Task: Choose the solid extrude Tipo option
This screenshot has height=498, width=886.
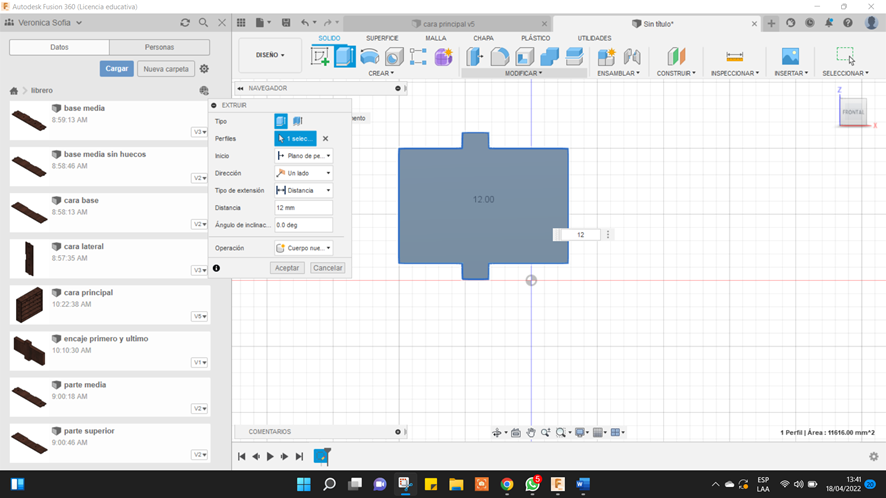Action: (x=281, y=121)
